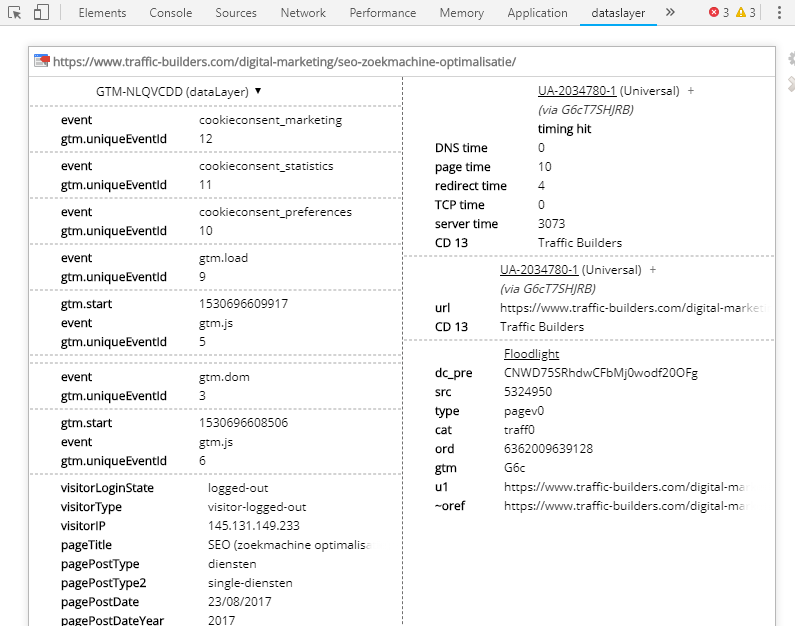Switch to the Elements tab
Image resolution: width=795 pixels, height=626 pixels.
[102, 13]
